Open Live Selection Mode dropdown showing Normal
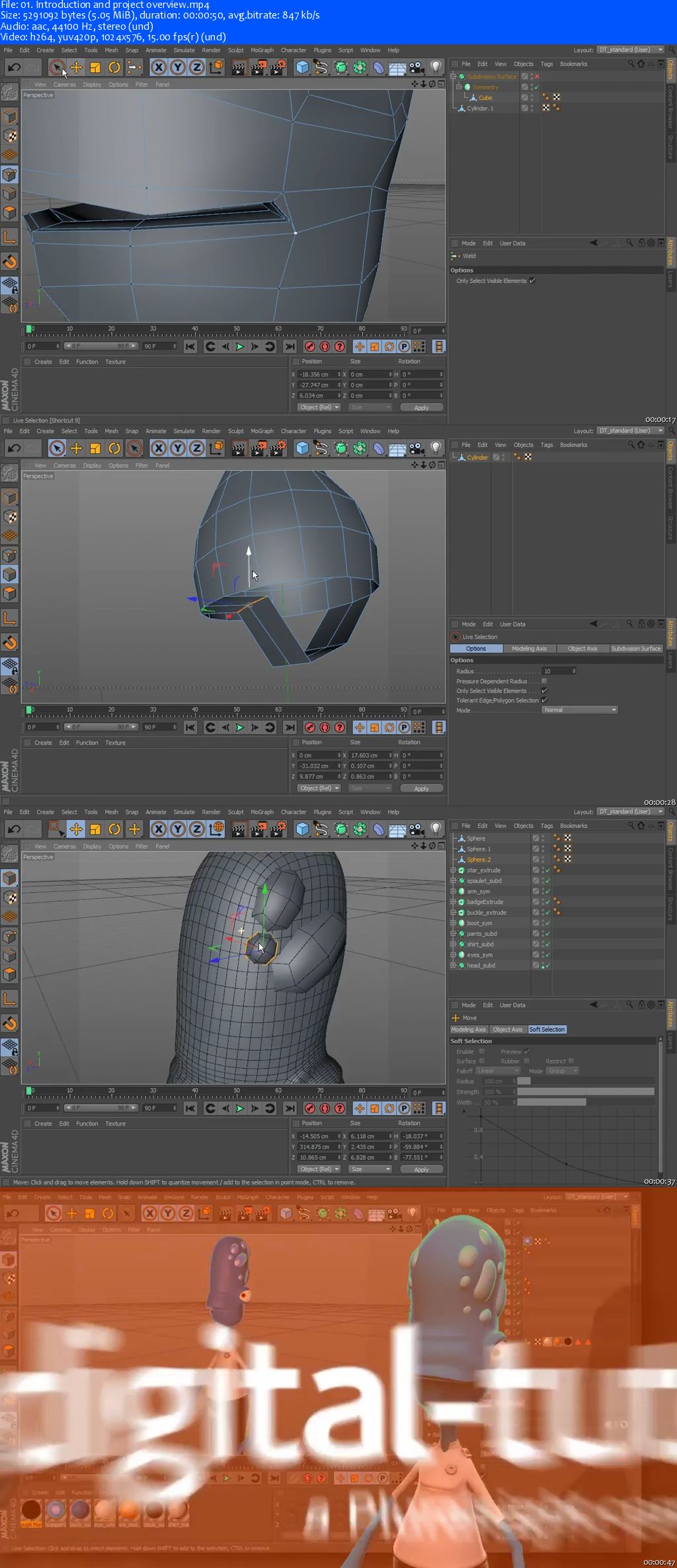The height and width of the screenshot is (1568, 677). coord(580,710)
